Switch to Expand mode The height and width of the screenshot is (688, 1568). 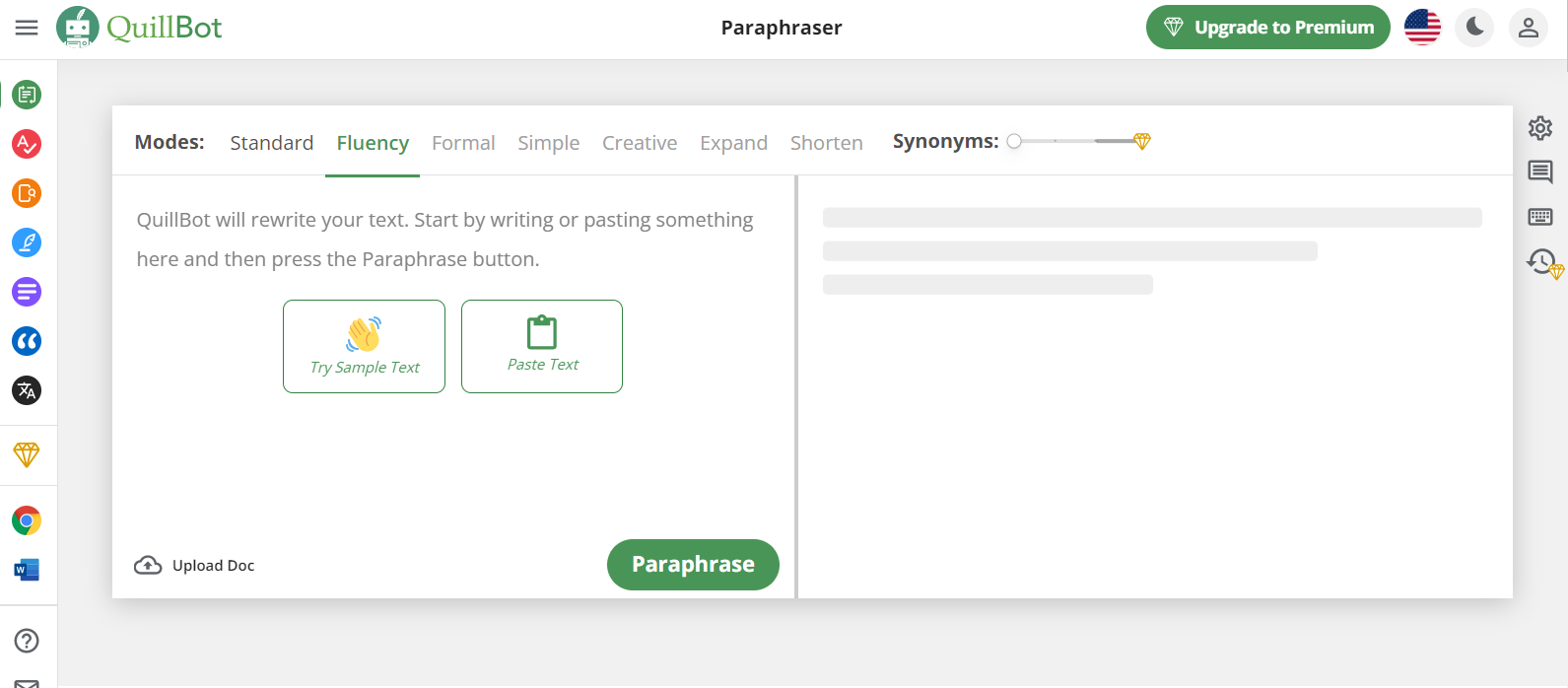[x=733, y=143]
